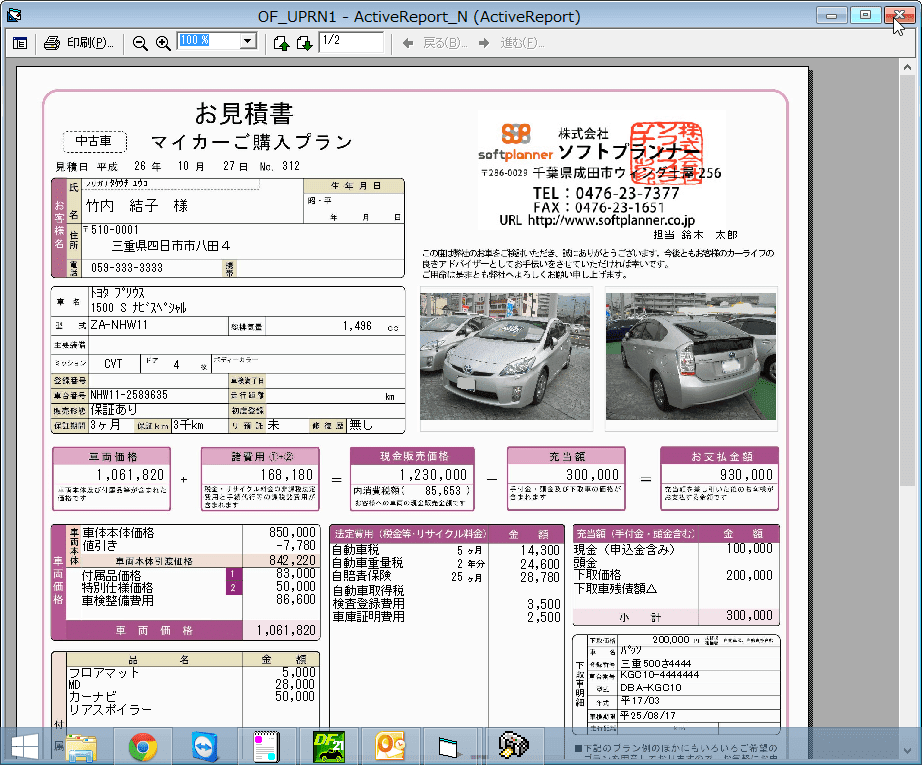The image size is (922, 765).
Task: Click the 1/2 page number field
Action: tap(351, 41)
